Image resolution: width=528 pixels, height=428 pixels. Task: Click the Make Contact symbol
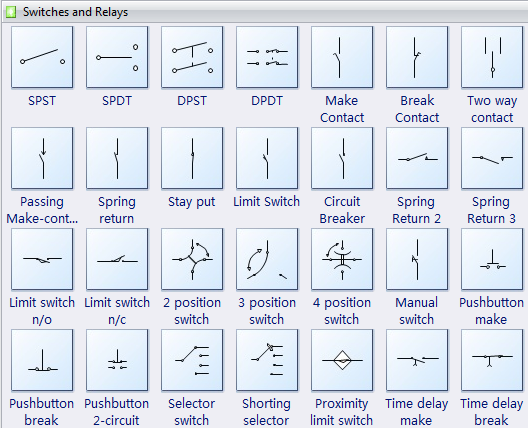click(x=342, y=57)
